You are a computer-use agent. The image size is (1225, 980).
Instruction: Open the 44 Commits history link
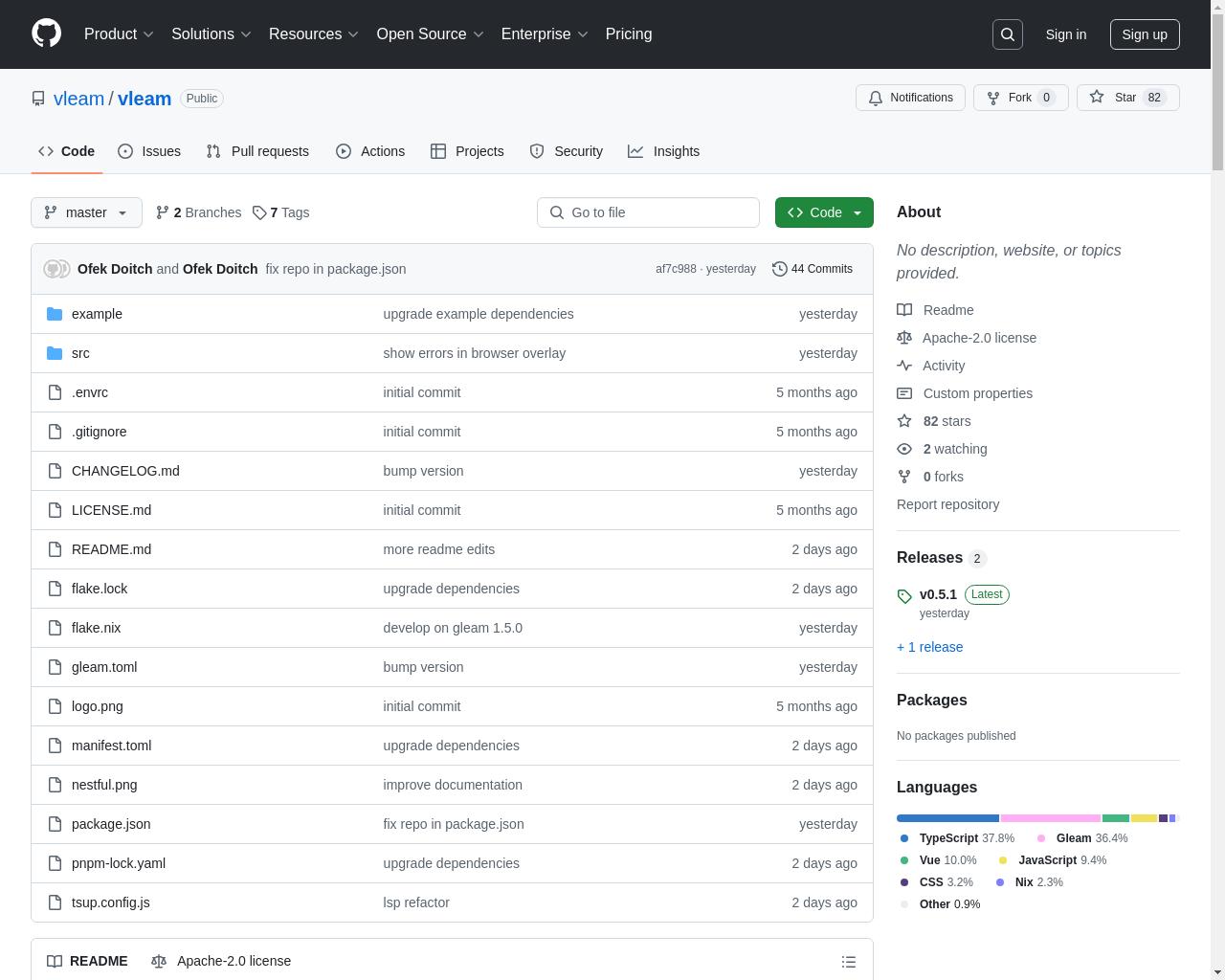tap(813, 269)
